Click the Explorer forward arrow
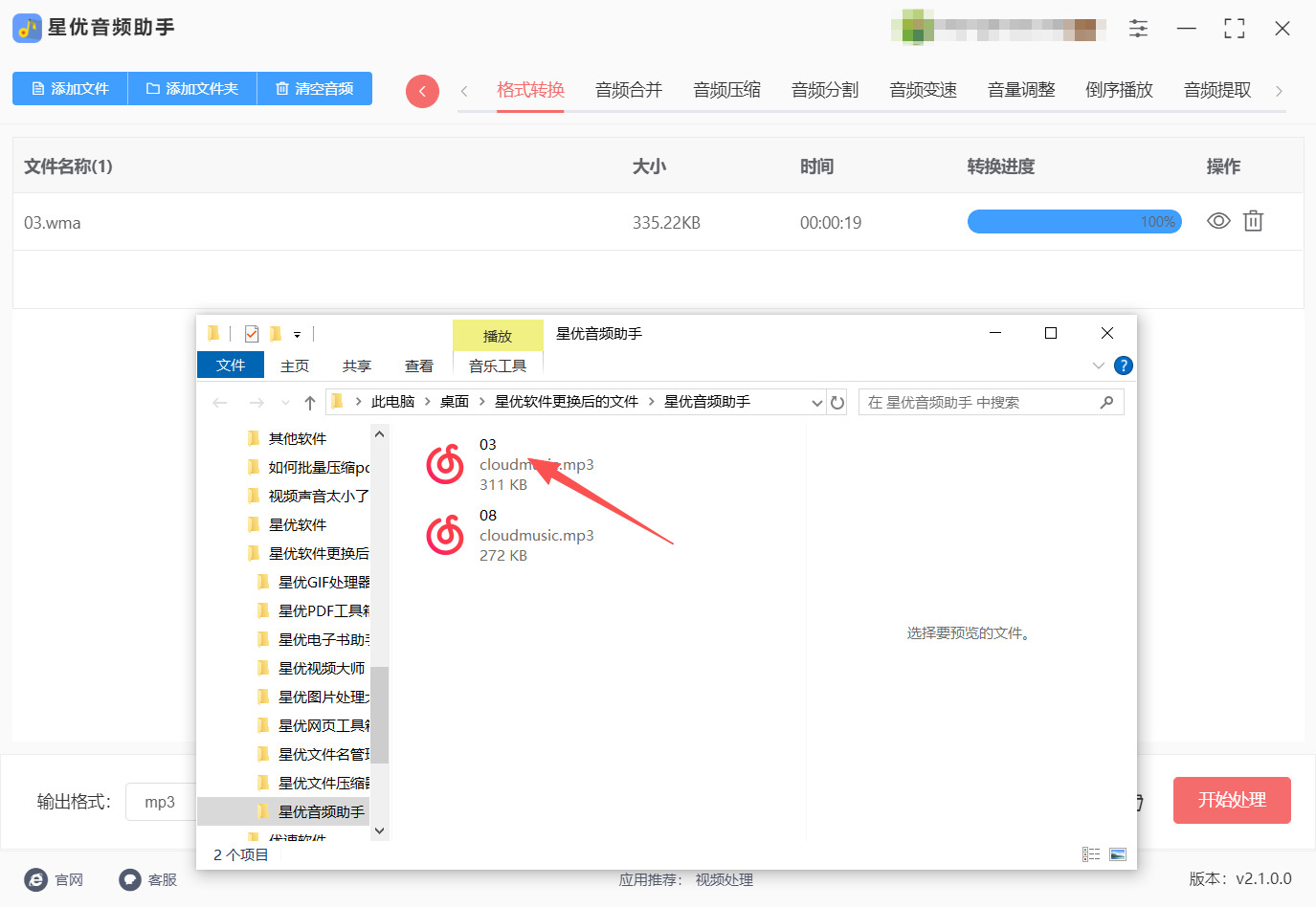Screen dimensions: 1316x908 click(256, 403)
